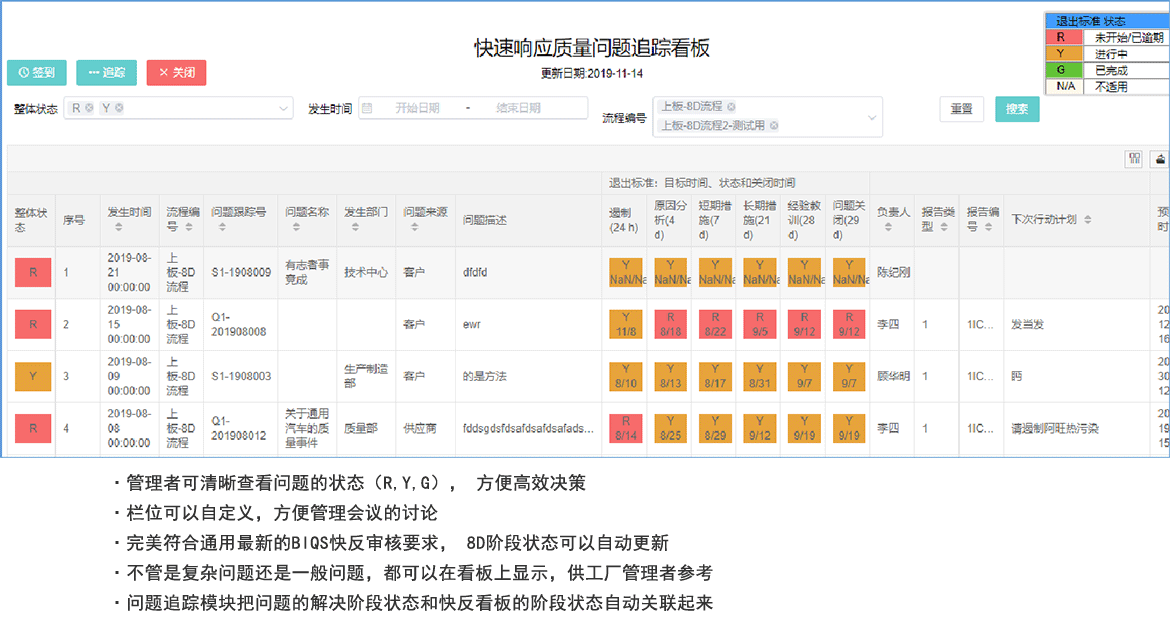Remove the R tag from 整体状态 filter
The height and width of the screenshot is (618, 1170).
pos(89,108)
